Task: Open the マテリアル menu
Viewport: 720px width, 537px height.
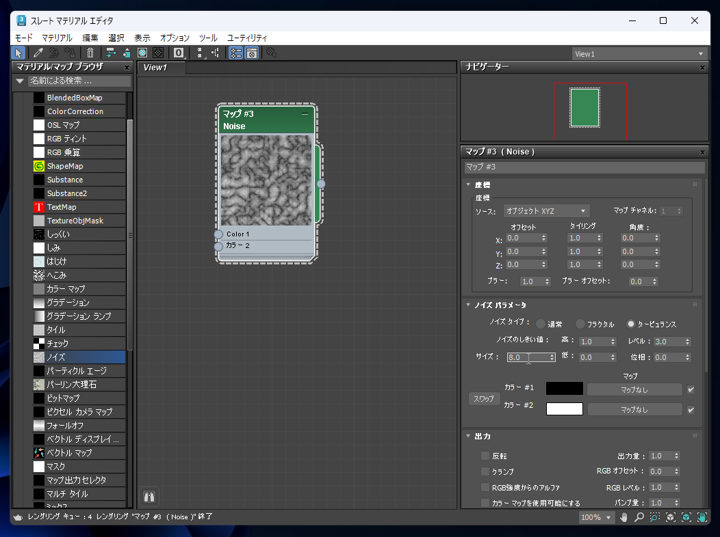Action: (x=57, y=38)
